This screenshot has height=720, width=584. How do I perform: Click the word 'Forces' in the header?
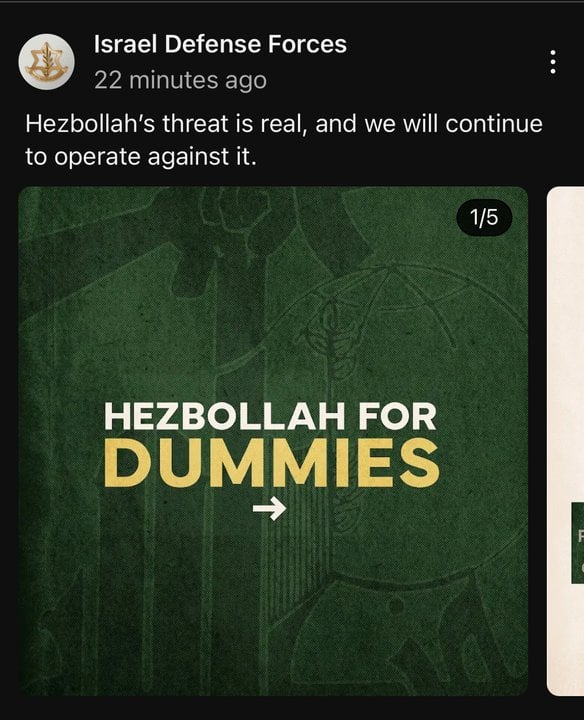click(307, 45)
